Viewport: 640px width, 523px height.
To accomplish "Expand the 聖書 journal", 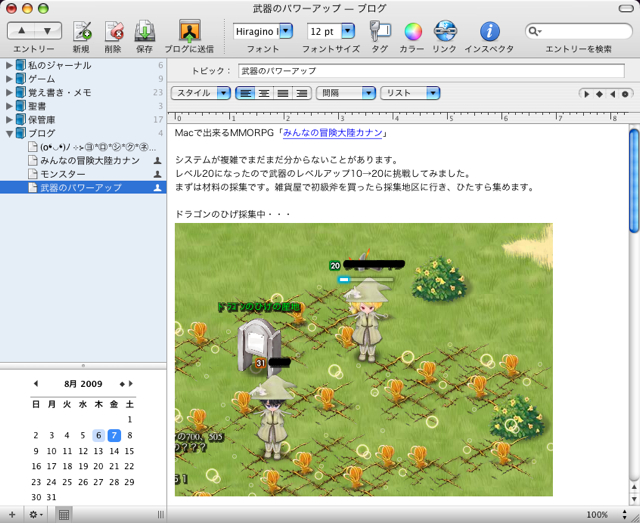I will tap(9, 106).
